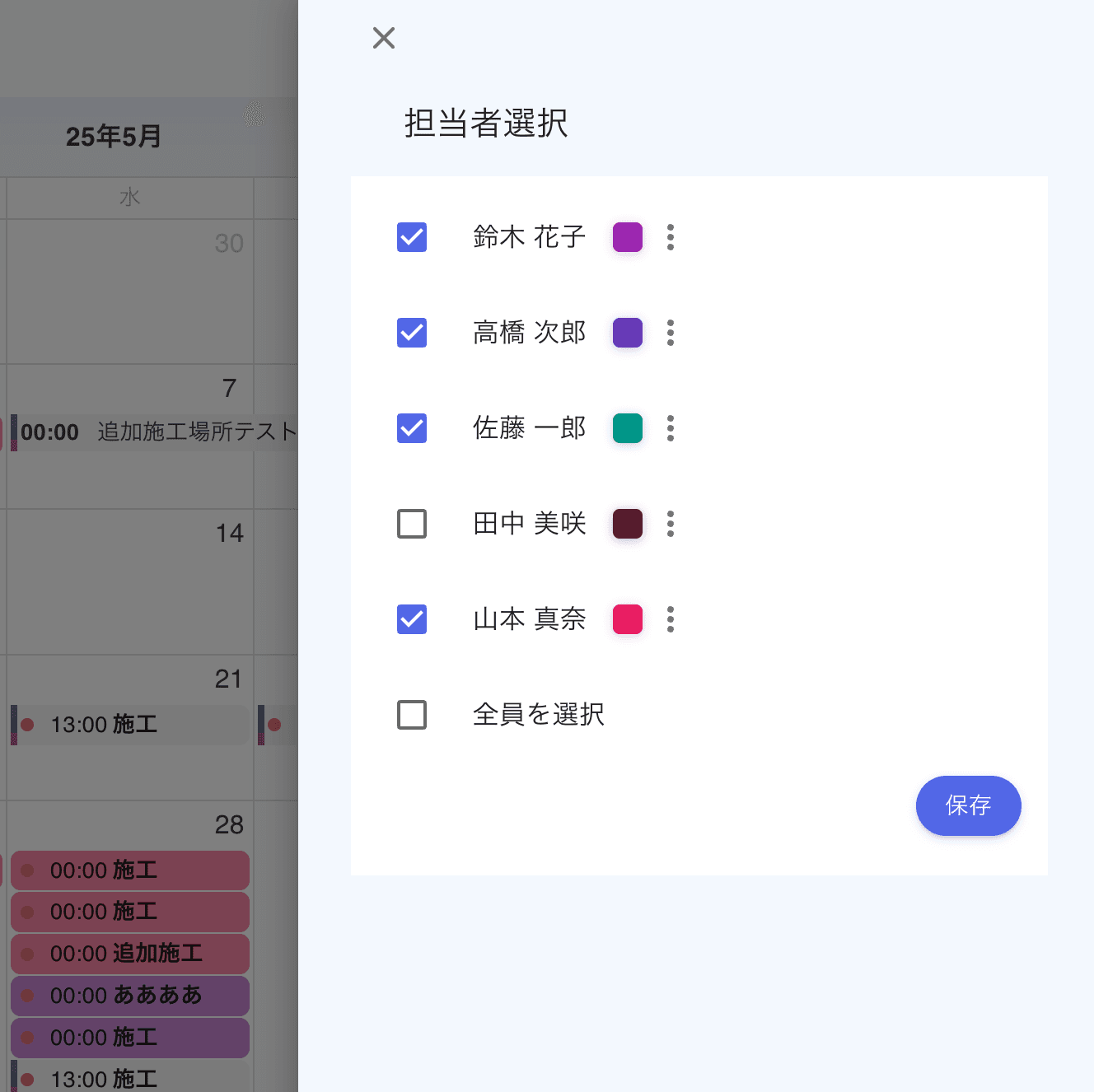This screenshot has height=1092, width=1094.
Task: Click the 保存 button
Action: (x=969, y=806)
